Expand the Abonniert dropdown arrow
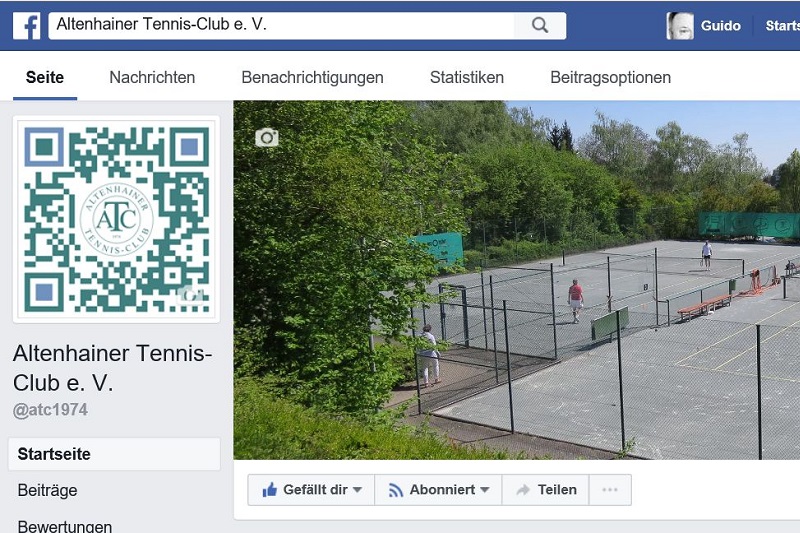The height and width of the screenshot is (533, 800). coord(485,490)
